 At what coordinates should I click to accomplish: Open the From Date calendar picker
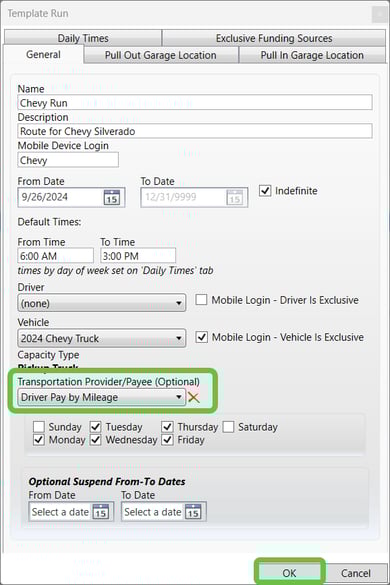coord(112,197)
